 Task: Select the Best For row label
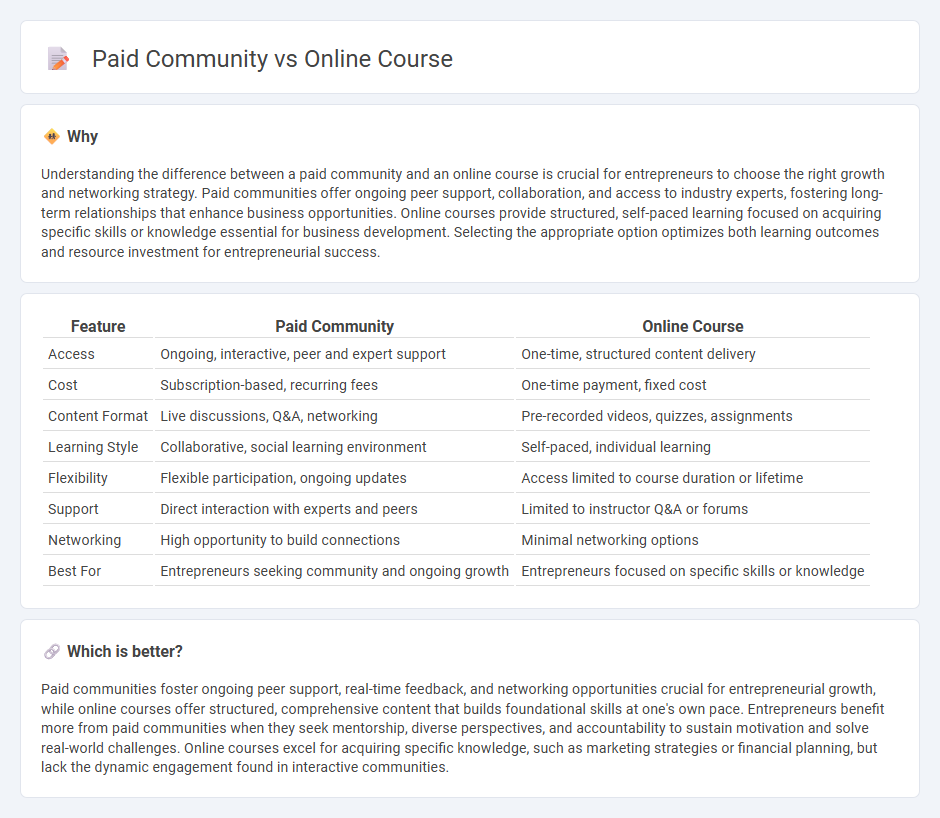[x=74, y=571]
